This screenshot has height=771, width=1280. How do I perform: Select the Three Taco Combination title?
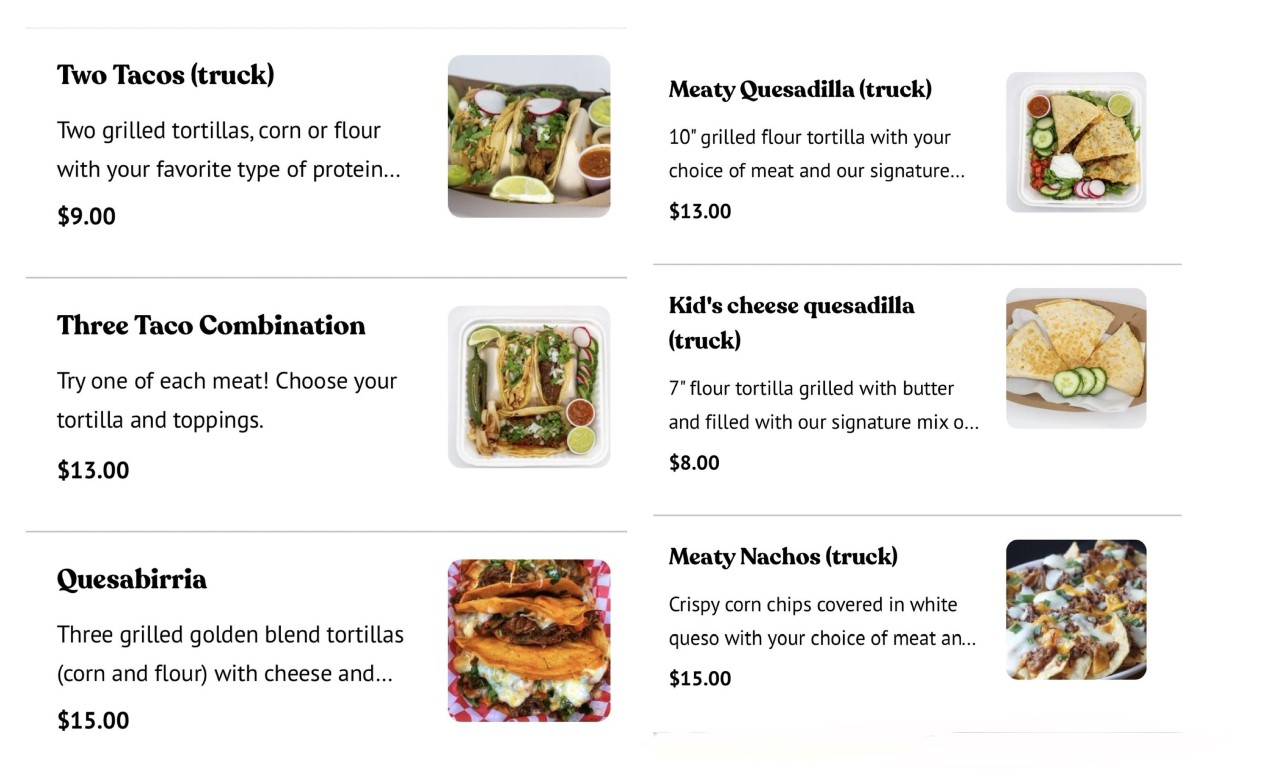click(x=211, y=325)
